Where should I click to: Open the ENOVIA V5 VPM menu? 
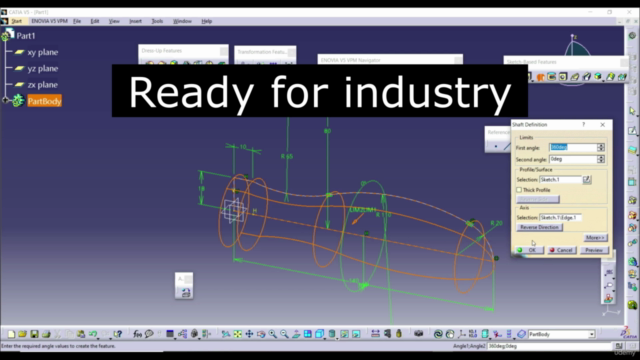(x=49, y=21)
